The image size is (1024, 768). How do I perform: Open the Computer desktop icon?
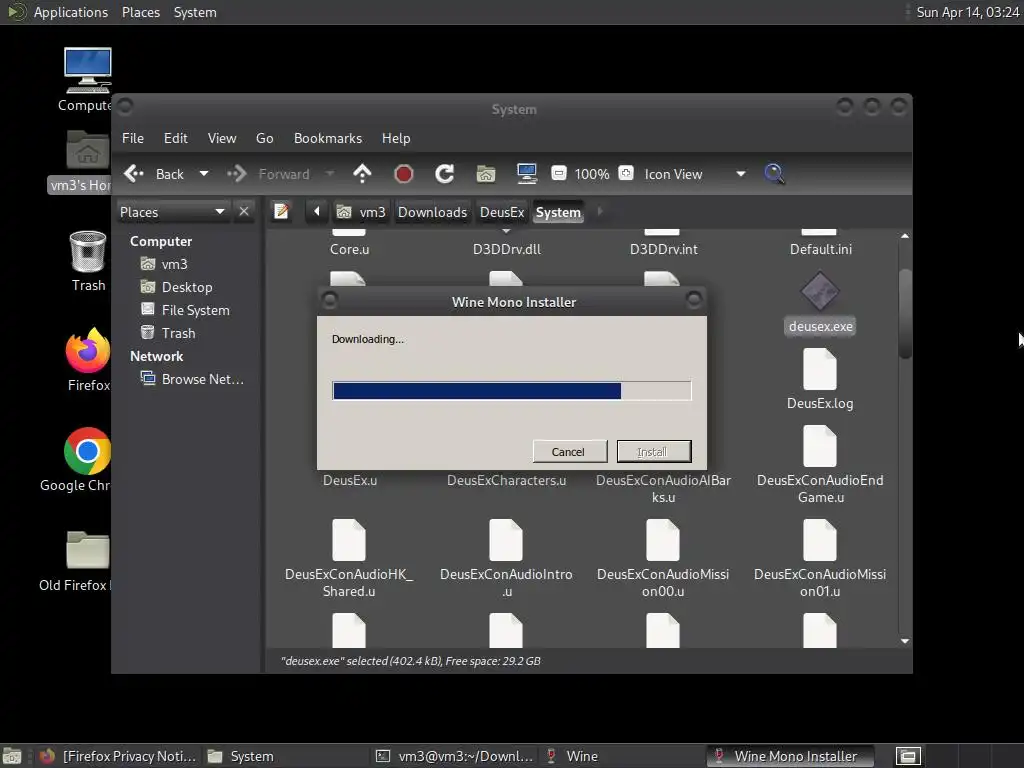pyautogui.click(x=87, y=71)
